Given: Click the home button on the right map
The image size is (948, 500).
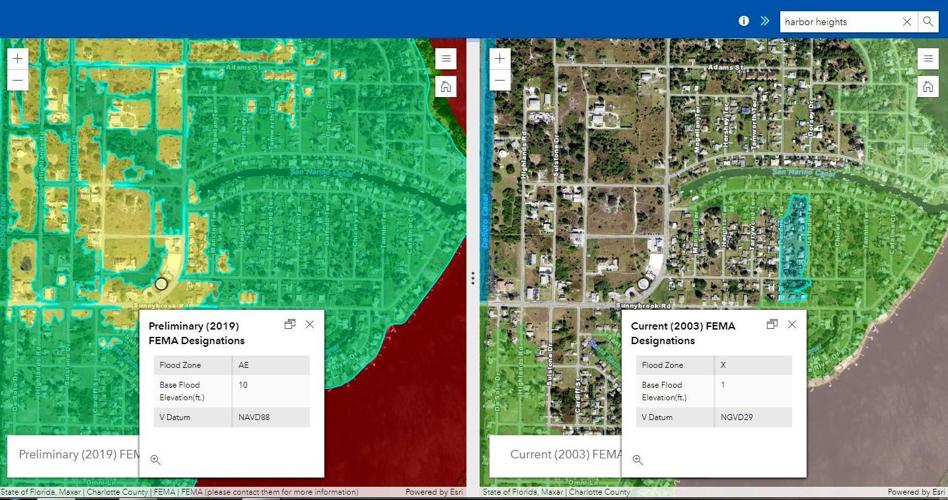Looking at the screenshot, I should 928,87.
